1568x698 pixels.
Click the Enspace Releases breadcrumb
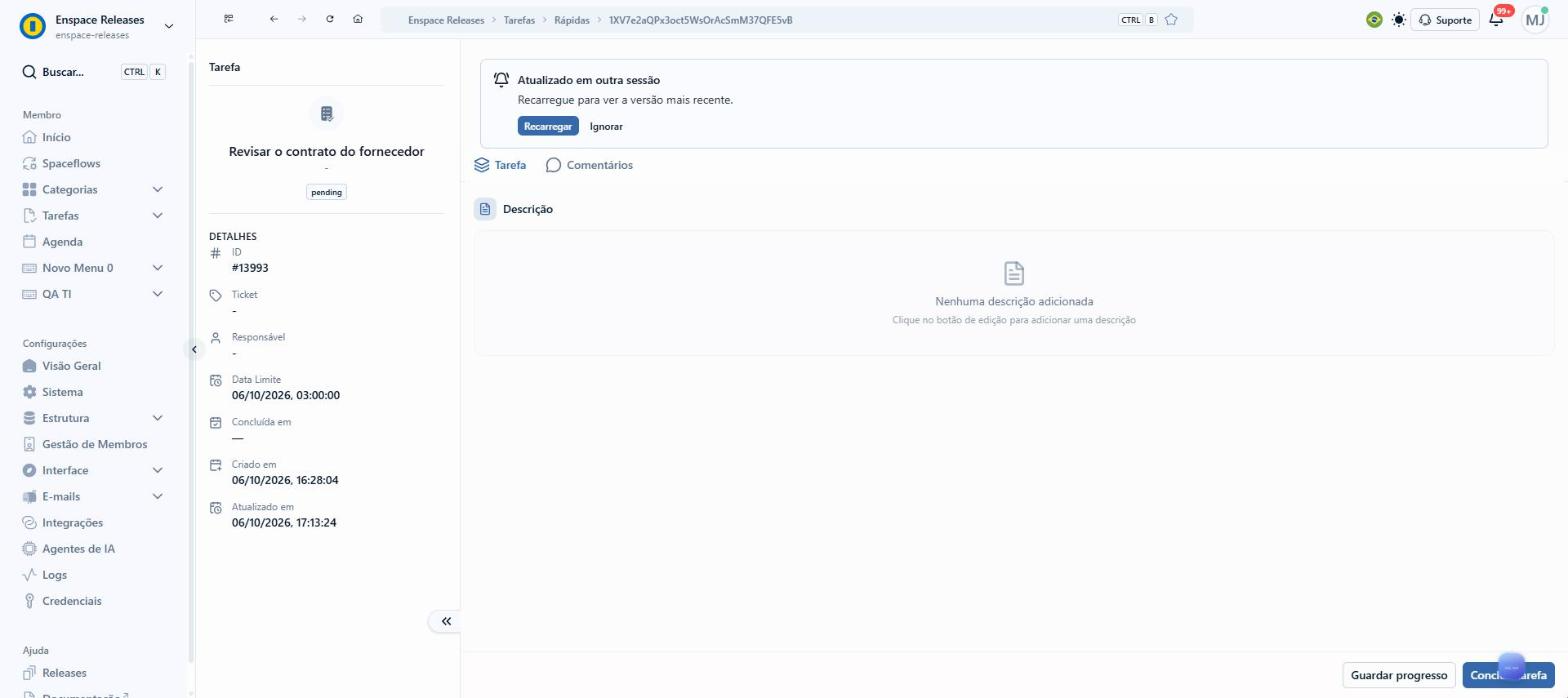446,20
